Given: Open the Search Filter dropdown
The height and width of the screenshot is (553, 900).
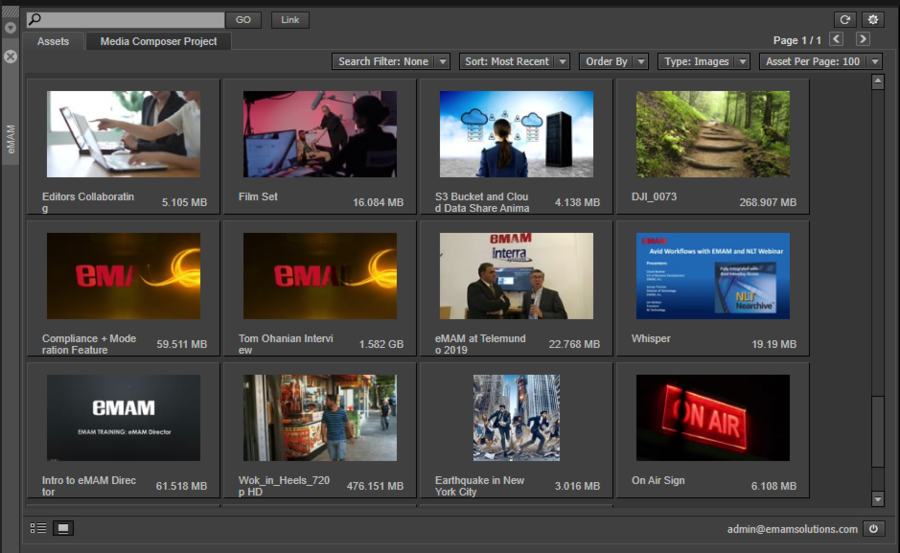Looking at the screenshot, I should (391, 62).
